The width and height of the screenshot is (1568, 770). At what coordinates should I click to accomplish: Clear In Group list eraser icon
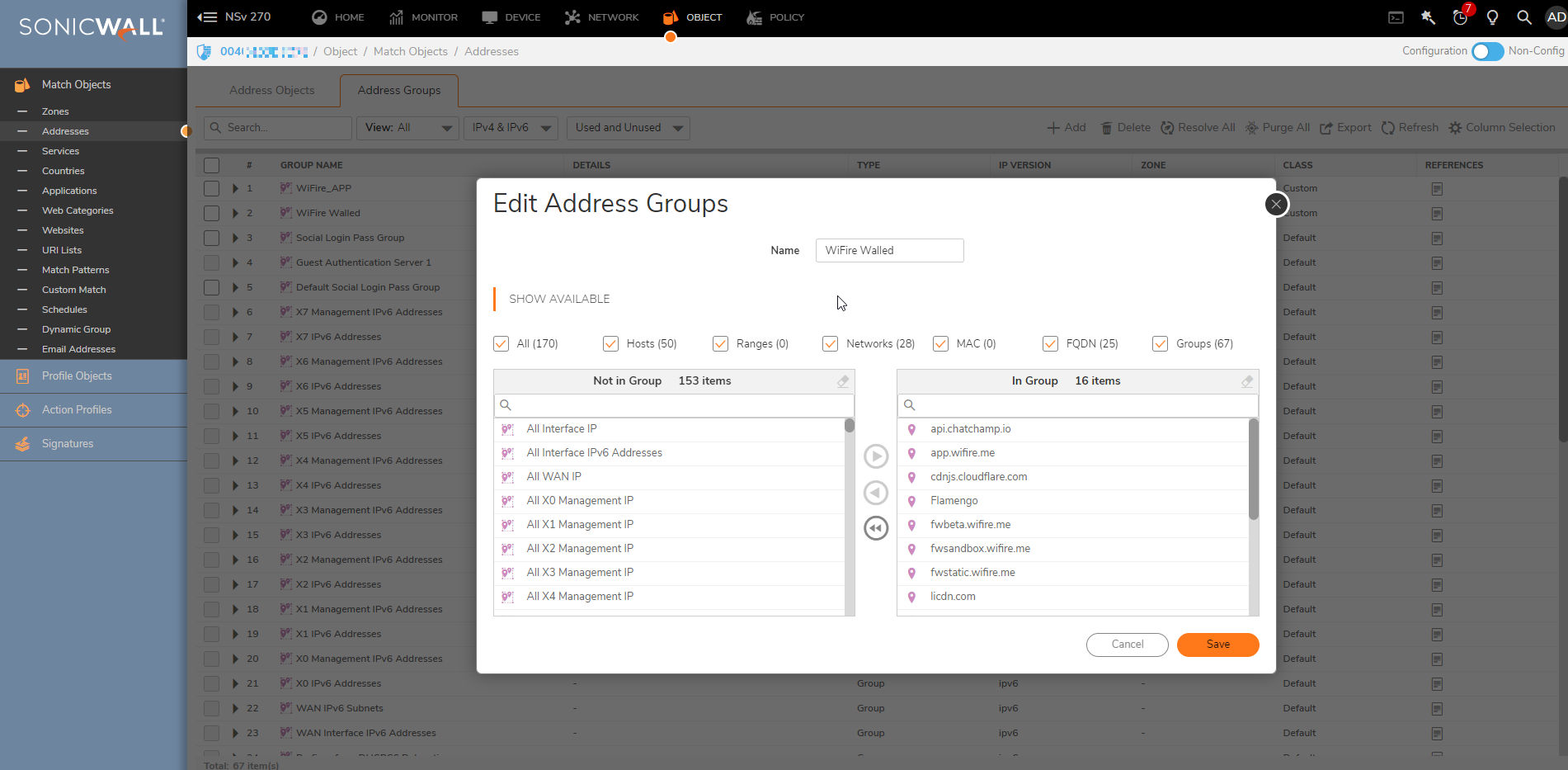pos(1246,381)
